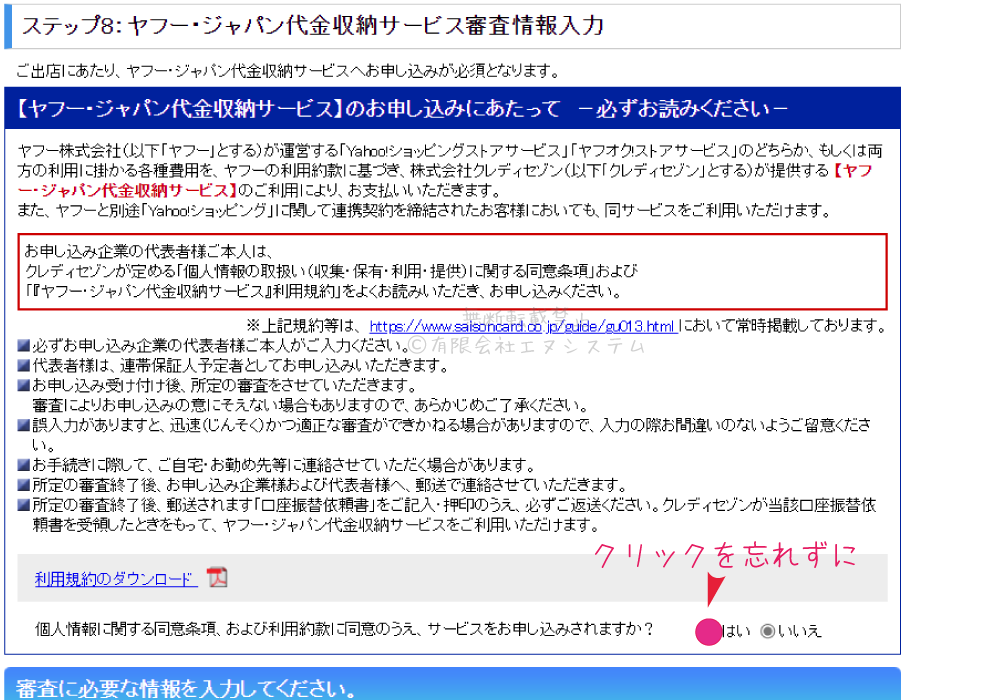Viewport: 1000px width, 700px height.
Task: Click the question 個人情報に関する同意条項、および利用約款に同意のうえ
Action: pos(344,630)
